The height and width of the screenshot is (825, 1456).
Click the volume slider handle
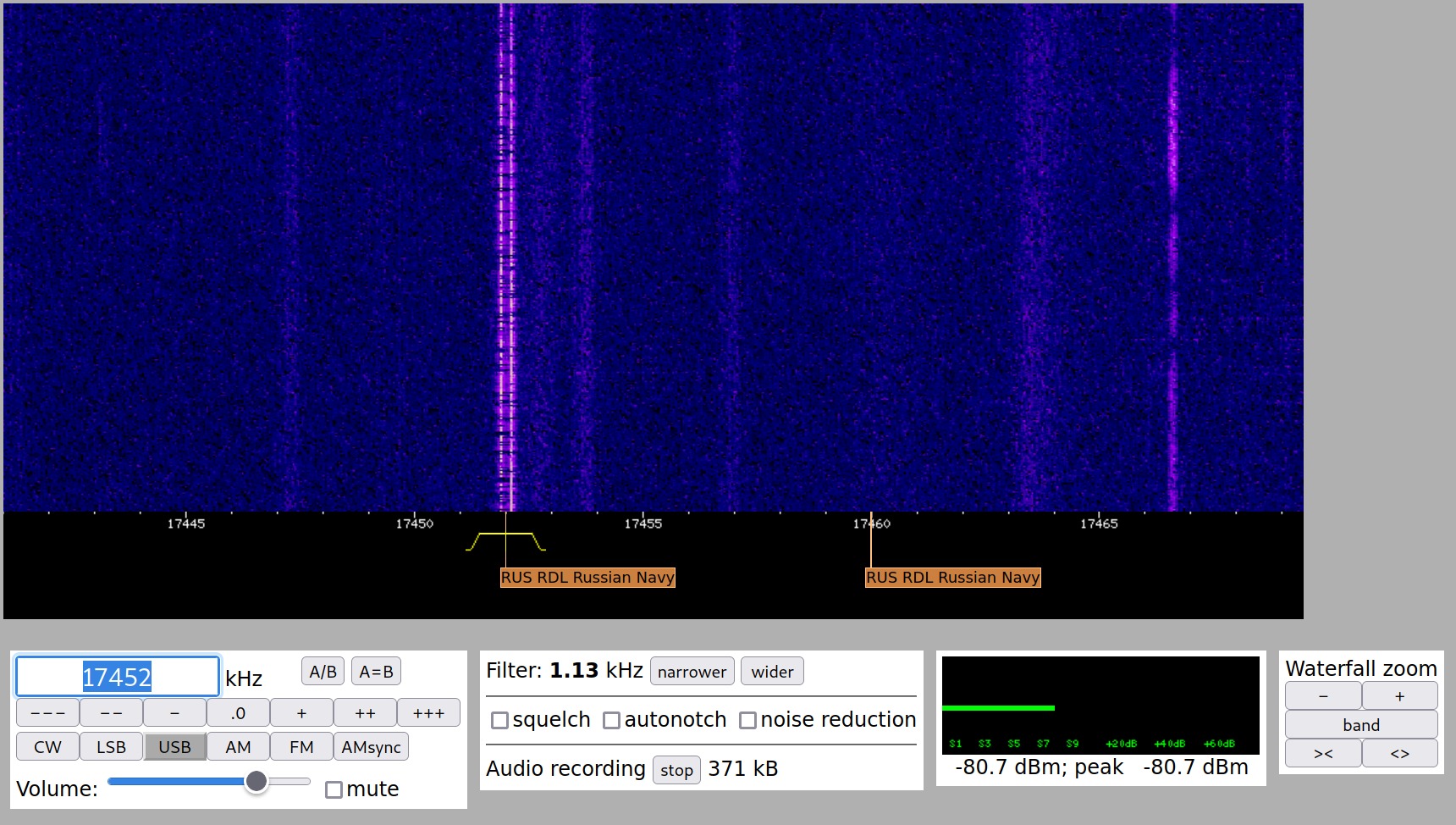point(256,781)
